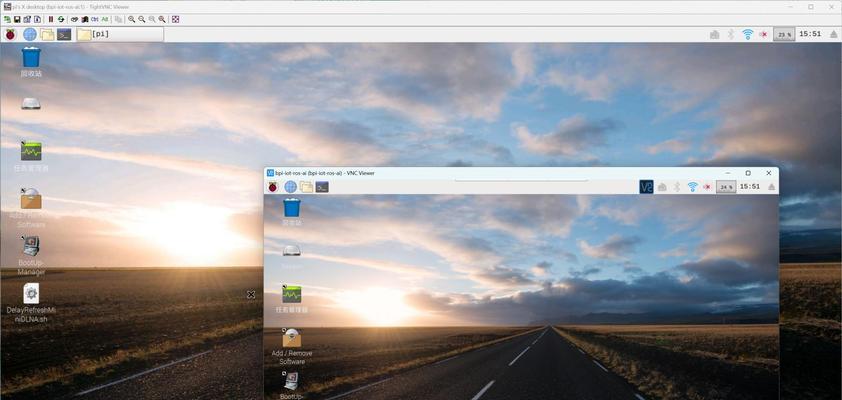Toggle the Alt key button in TightVNC toolbar
The width and height of the screenshot is (842, 400).
(x=105, y=19)
